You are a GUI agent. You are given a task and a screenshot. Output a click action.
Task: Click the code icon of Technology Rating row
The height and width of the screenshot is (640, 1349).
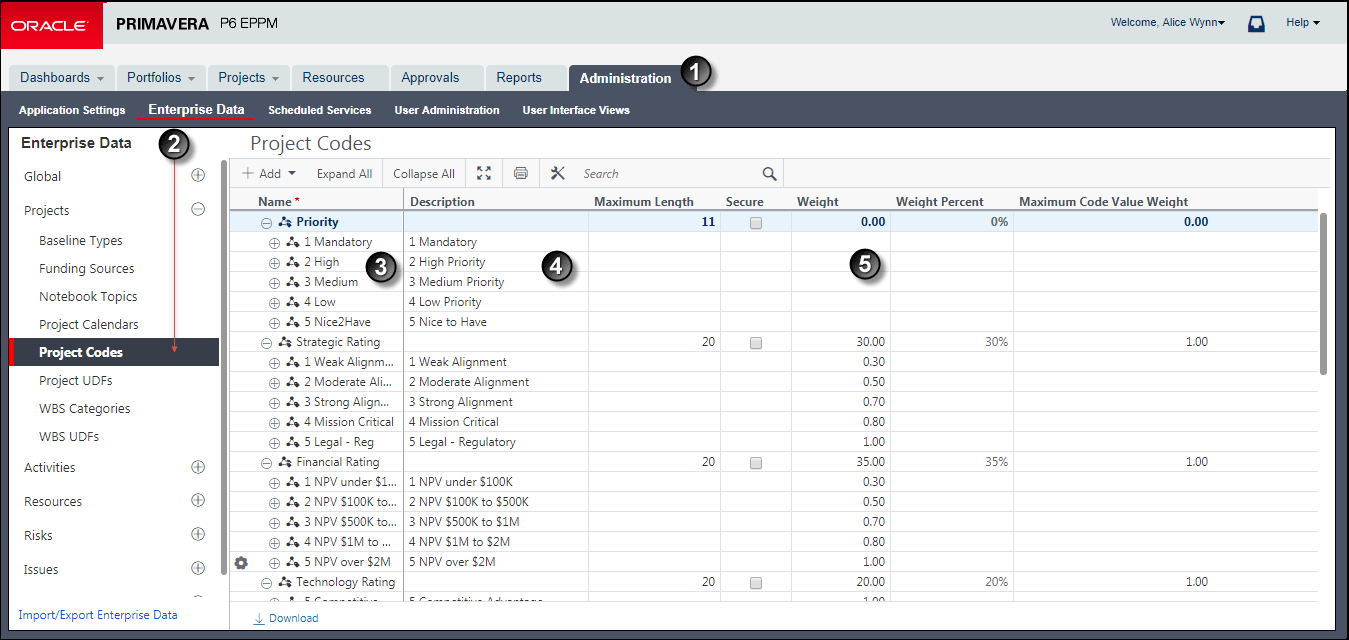(x=285, y=582)
